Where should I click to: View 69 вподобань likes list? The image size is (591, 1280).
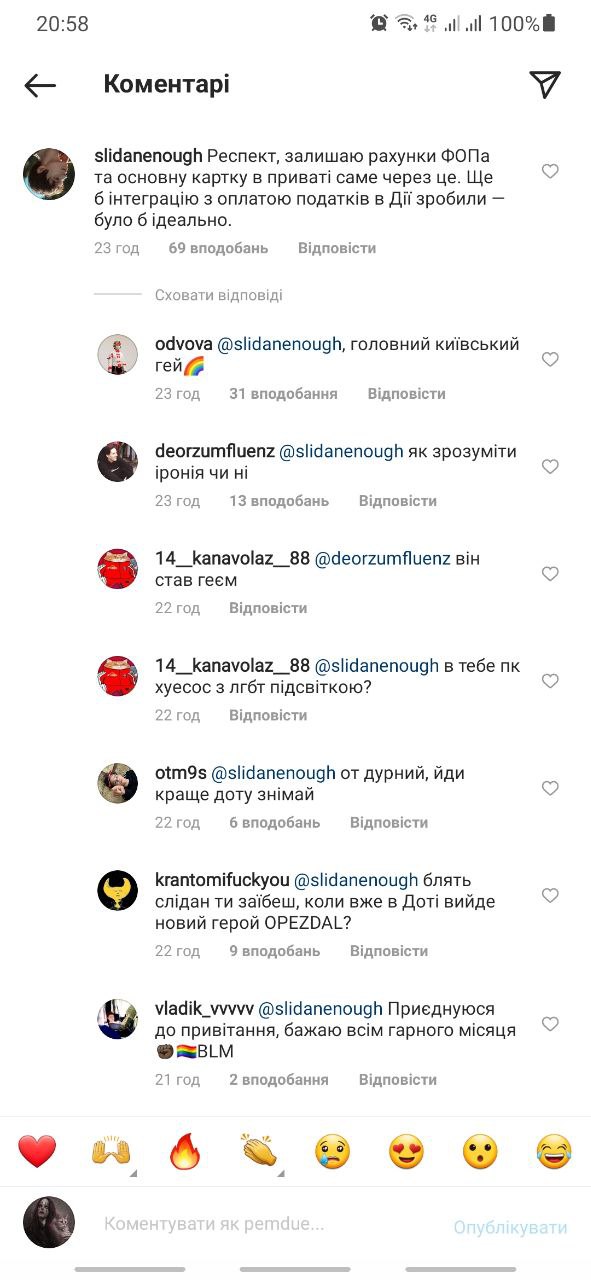click(x=218, y=247)
